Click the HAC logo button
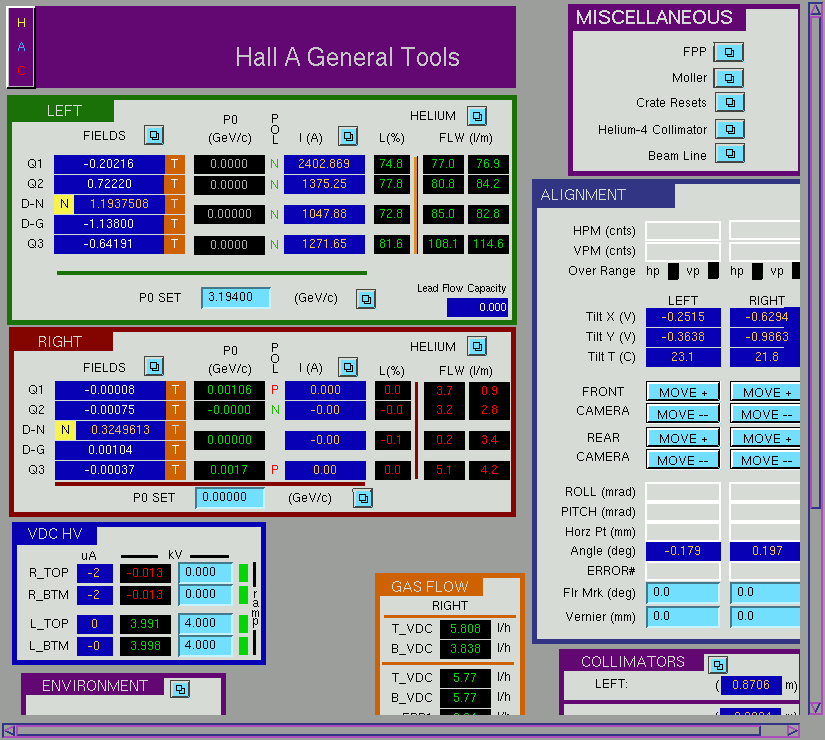Screen dimensions: 825x740 (21, 47)
